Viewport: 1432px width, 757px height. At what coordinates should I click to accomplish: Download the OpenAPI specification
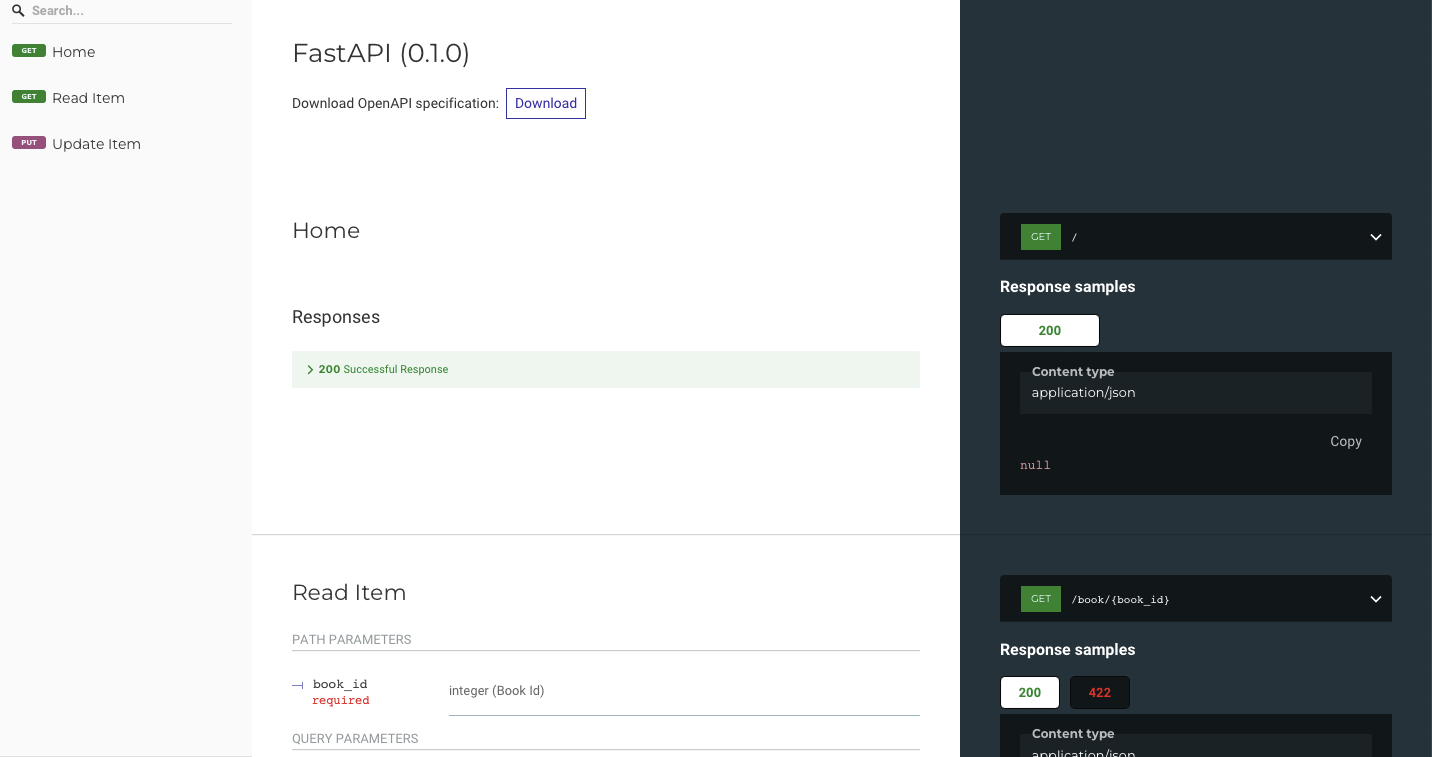click(546, 103)
